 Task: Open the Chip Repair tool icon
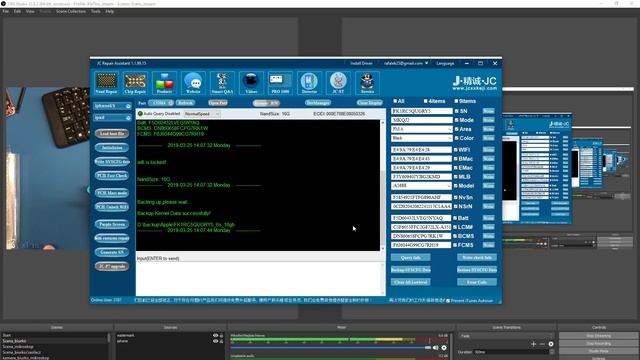click(135, 83)
